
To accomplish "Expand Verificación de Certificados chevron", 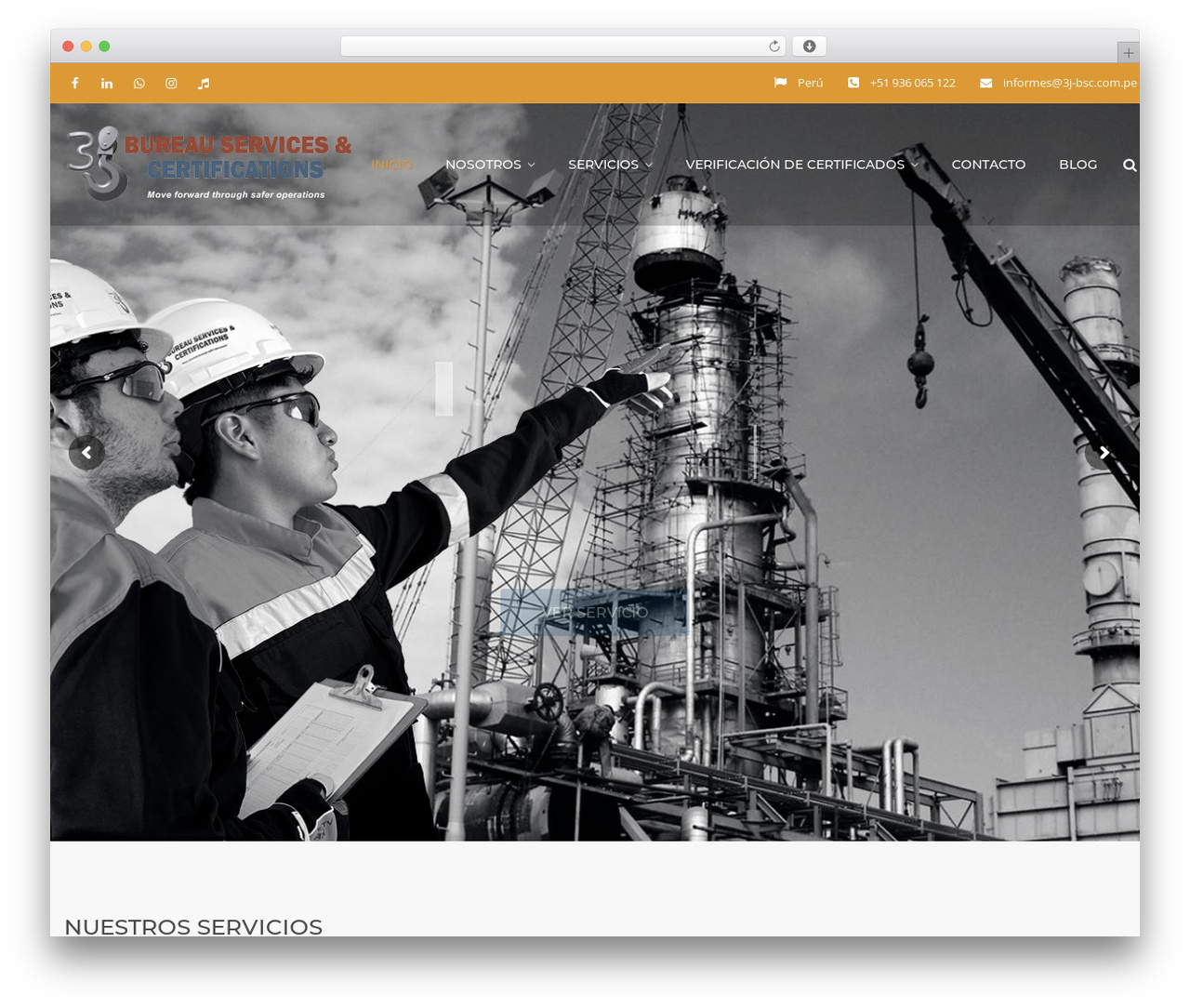I will 915,165.
